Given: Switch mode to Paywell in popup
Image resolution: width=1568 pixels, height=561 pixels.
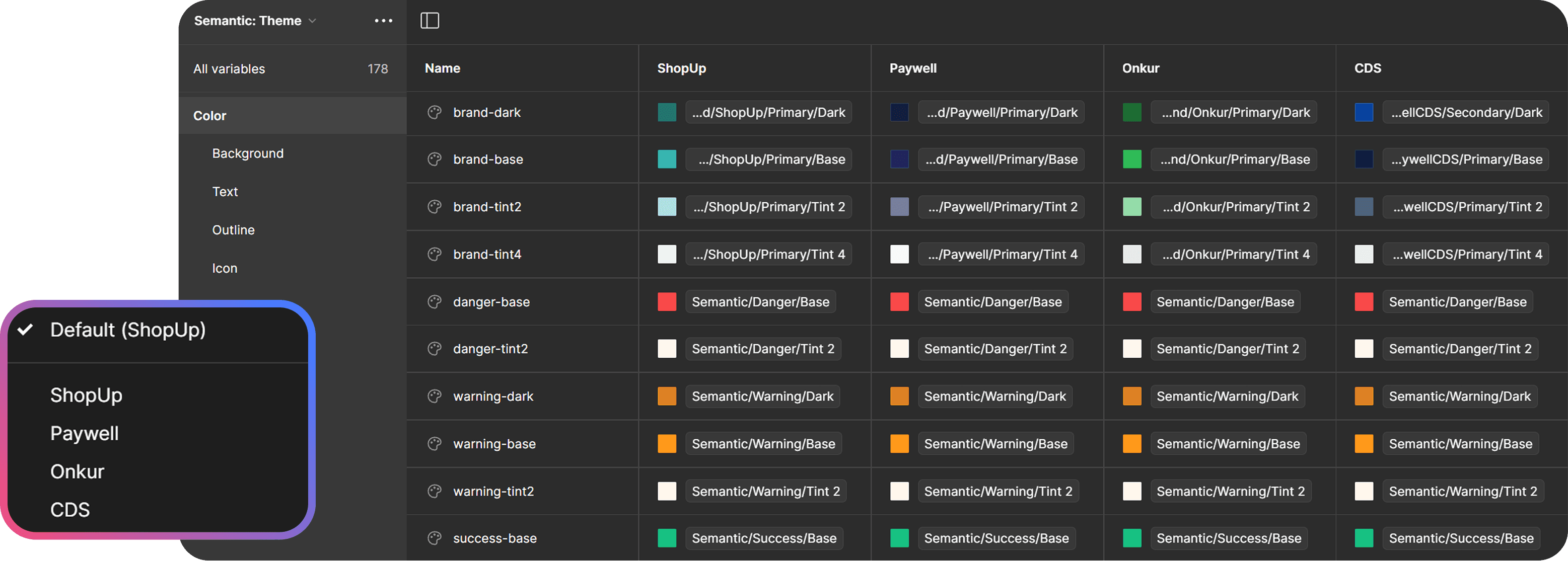Looking at the screenshot, I should (x=85, y=433).
